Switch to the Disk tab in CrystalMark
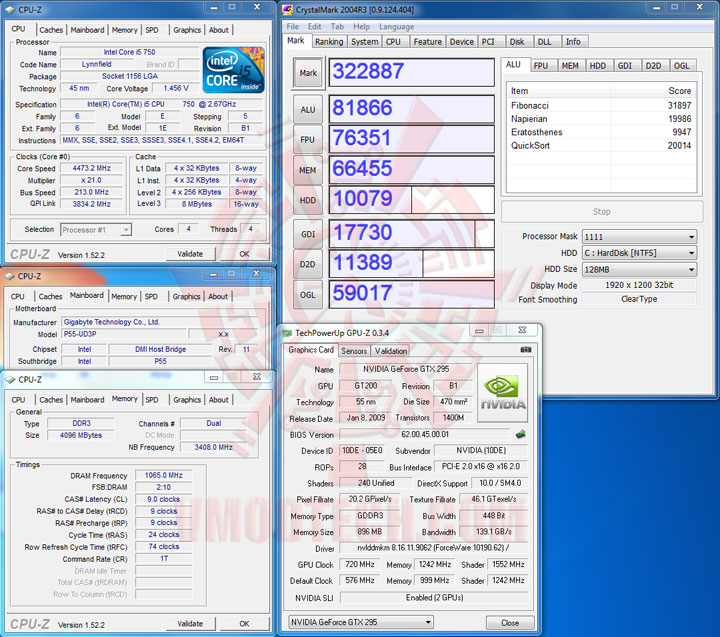This screenshot has height=637, width=720. [x=517, y=42]
